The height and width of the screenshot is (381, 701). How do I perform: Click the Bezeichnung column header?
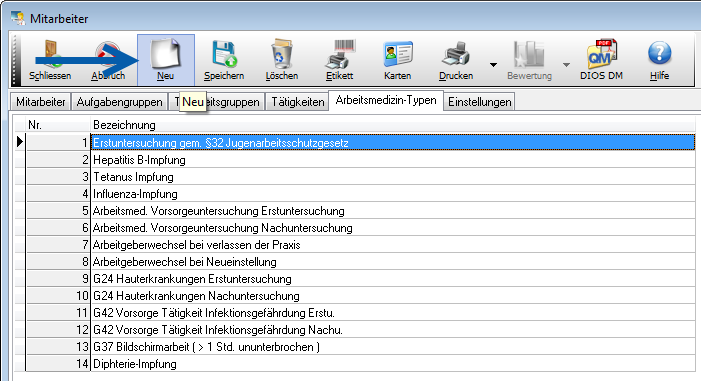(x=393, y=125)
